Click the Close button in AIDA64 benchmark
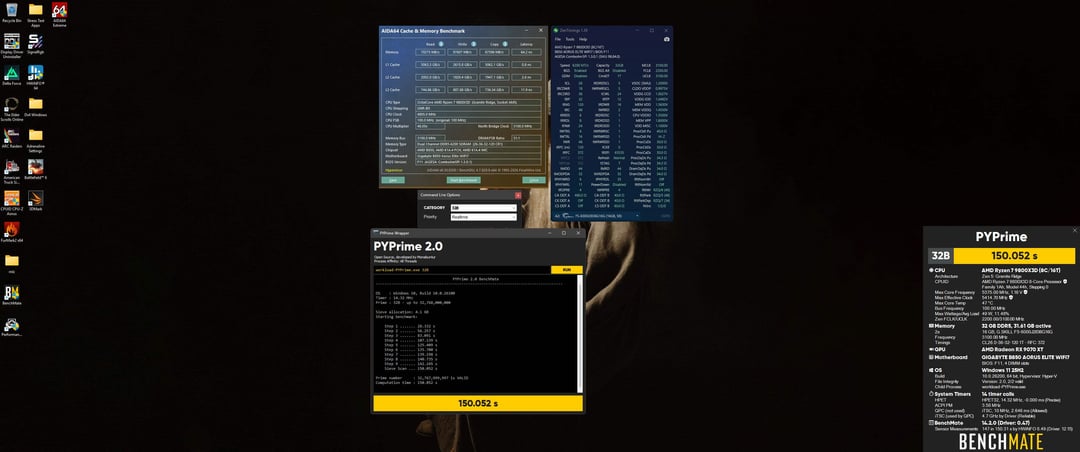This screenshot has width=1080, height=452. 533,180
